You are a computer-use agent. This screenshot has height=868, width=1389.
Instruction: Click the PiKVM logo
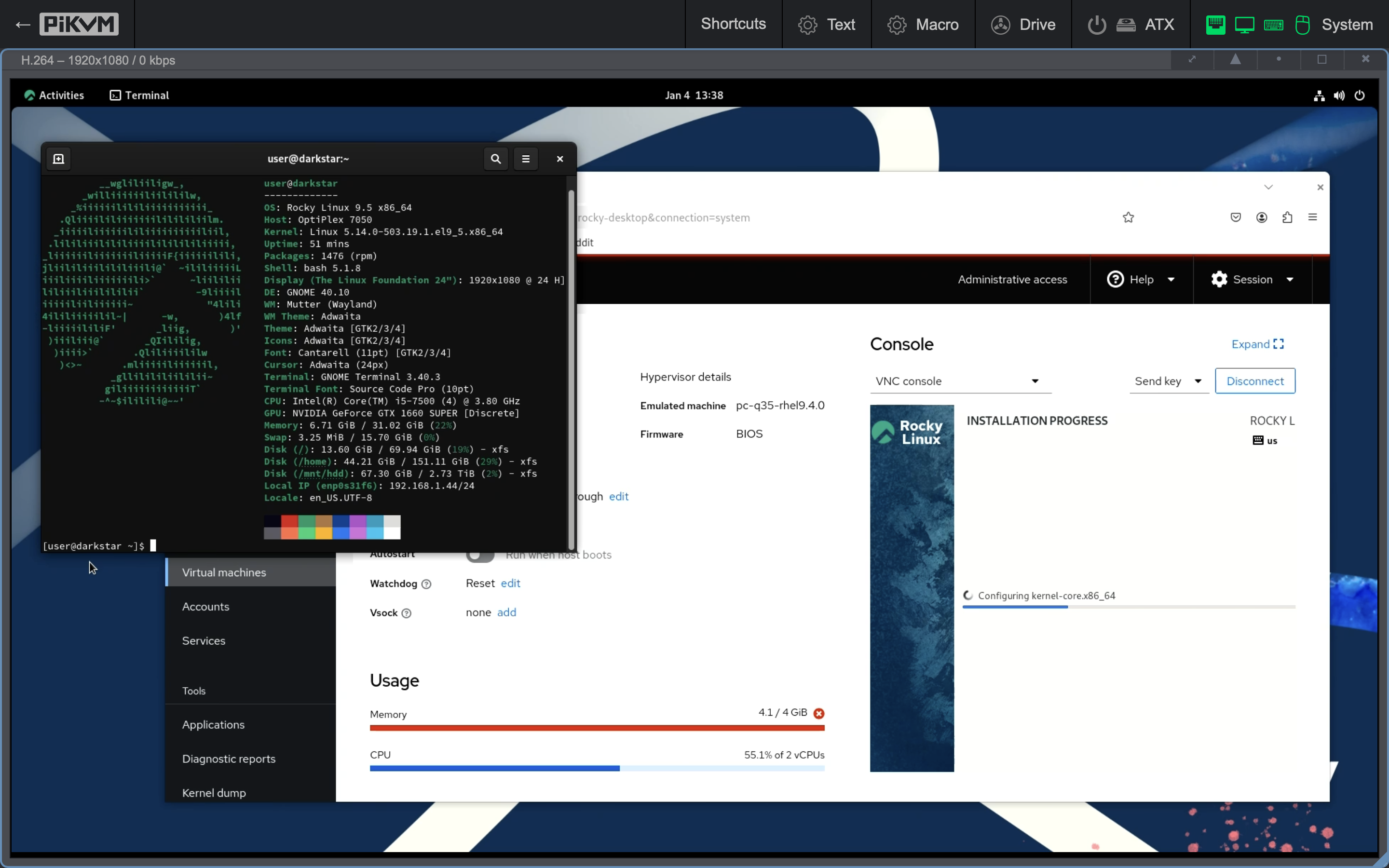point(79,24)
